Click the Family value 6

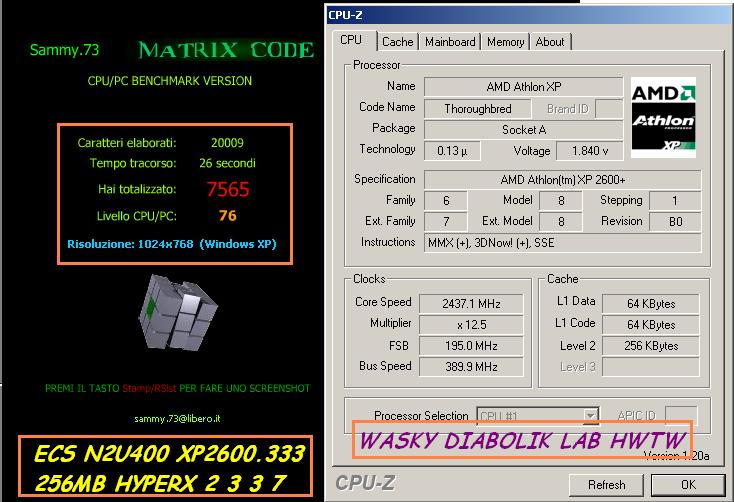(445, 200)
